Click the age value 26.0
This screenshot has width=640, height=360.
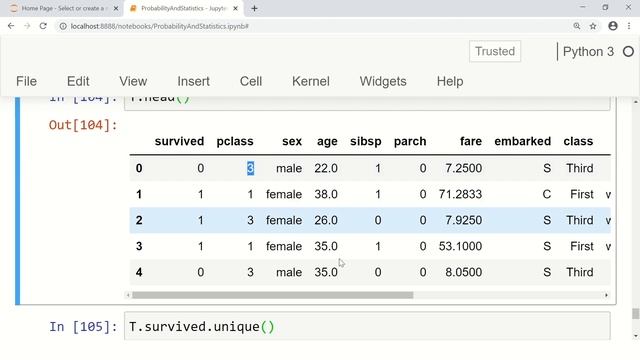click(x=326, y=220)
